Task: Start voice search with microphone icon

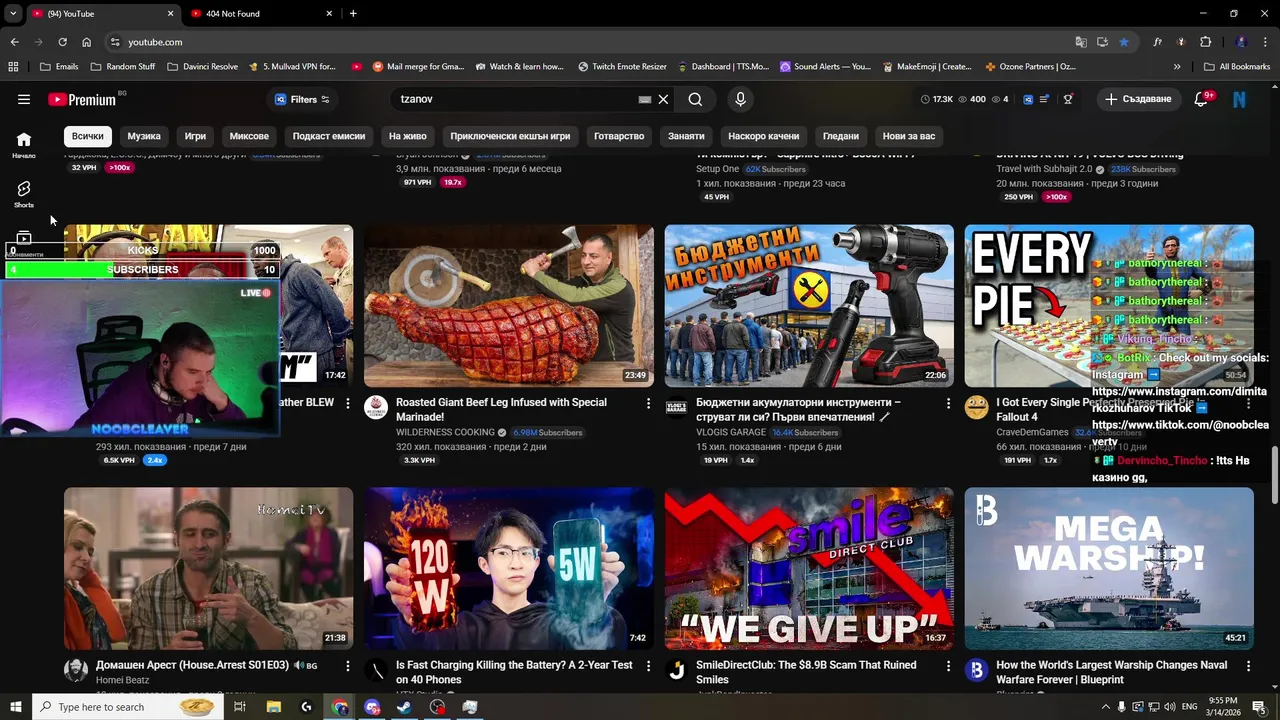Action: [x=740, y=99]
